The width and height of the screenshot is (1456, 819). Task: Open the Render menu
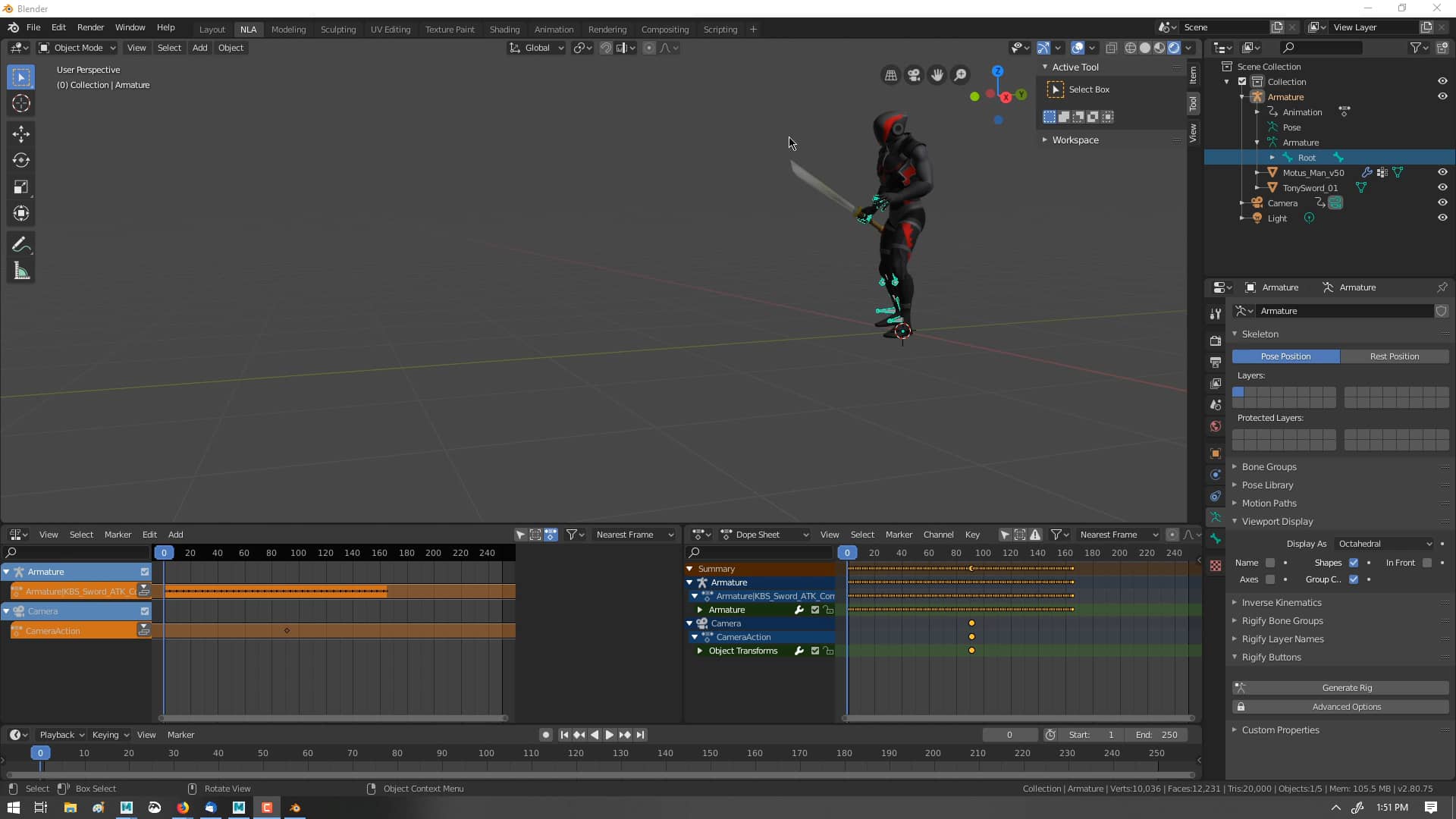(90, 27)
